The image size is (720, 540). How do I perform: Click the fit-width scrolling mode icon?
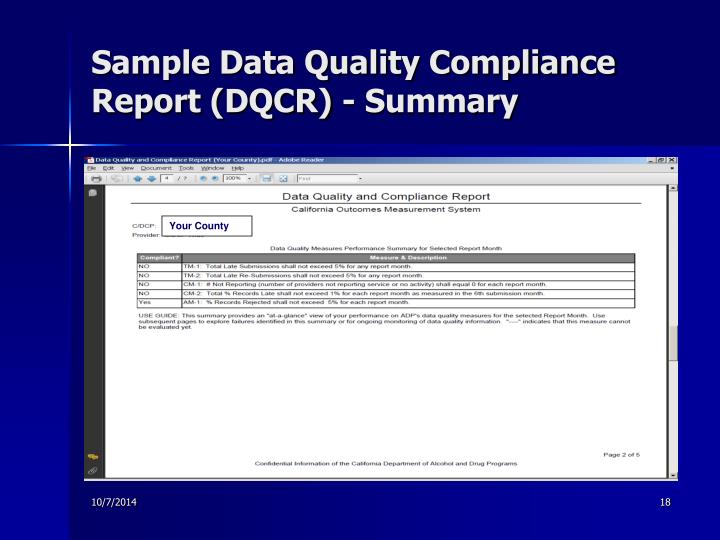[x=266, y=179]
